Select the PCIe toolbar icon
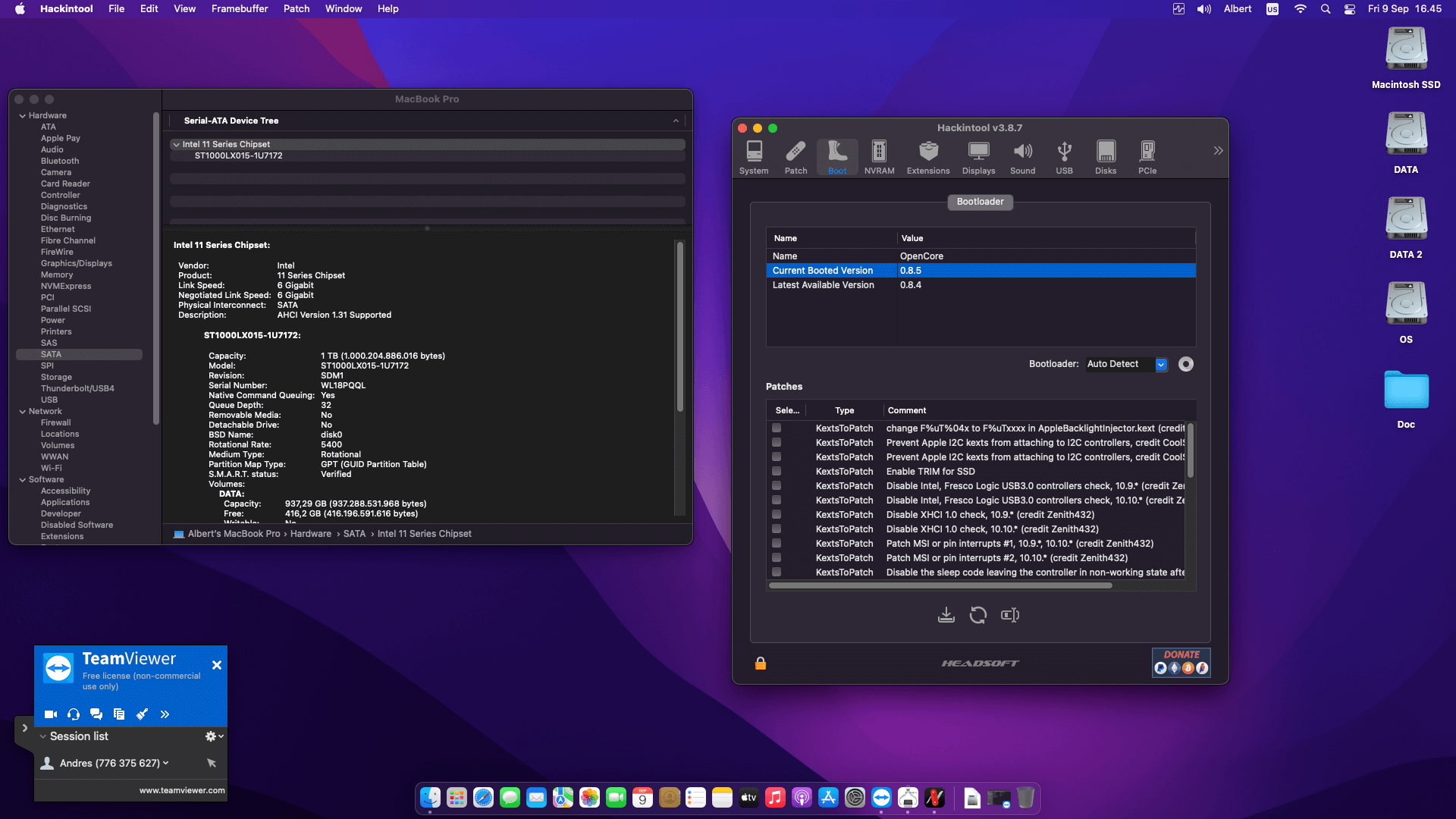Image resolution: width=1456 pixels, height=819 pixels. coord(1147,156)
